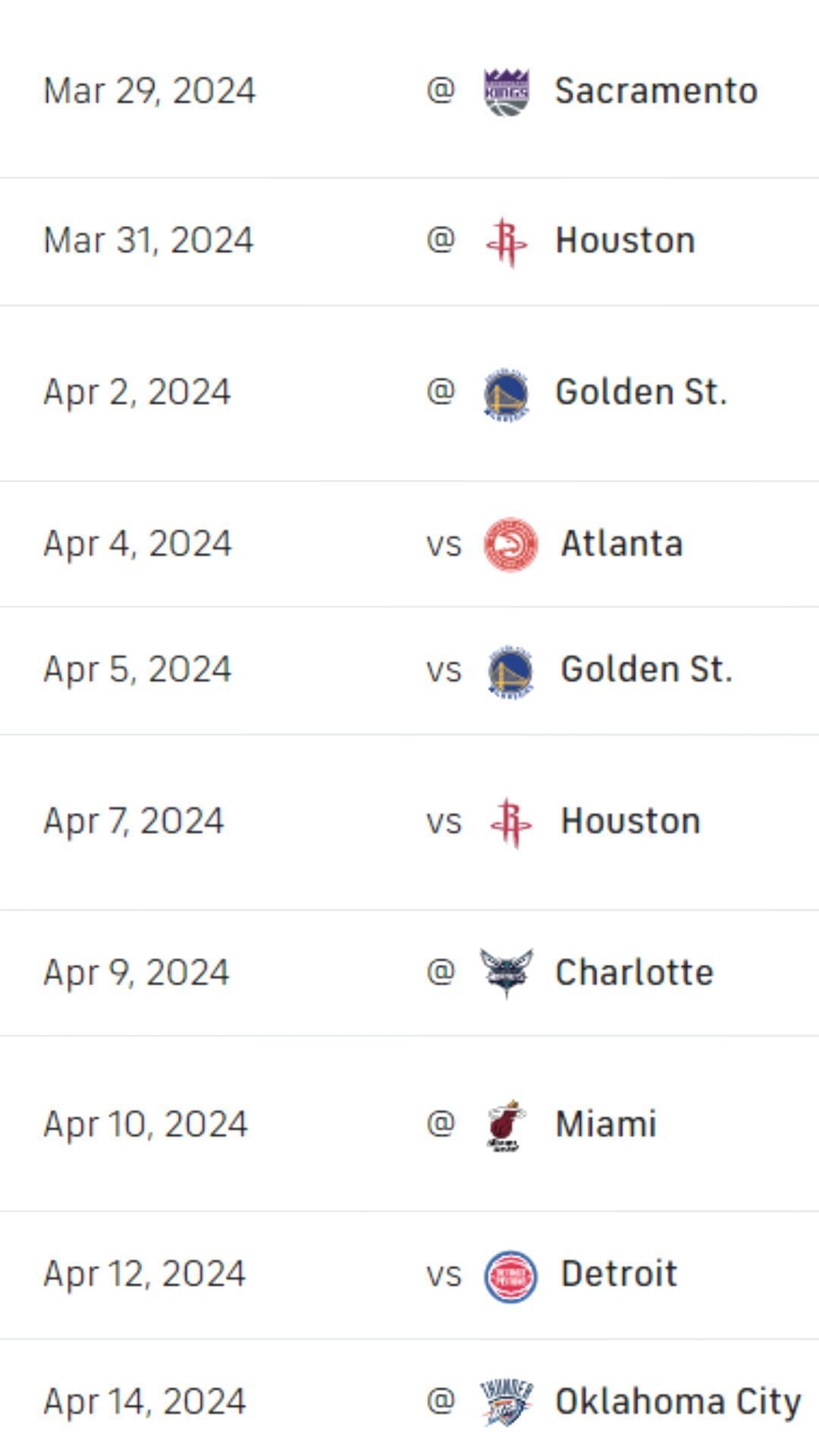This screenshot has width=819, height=1456.
Task: Open the Atlanta team link
Action: click(x=622, y=544)
